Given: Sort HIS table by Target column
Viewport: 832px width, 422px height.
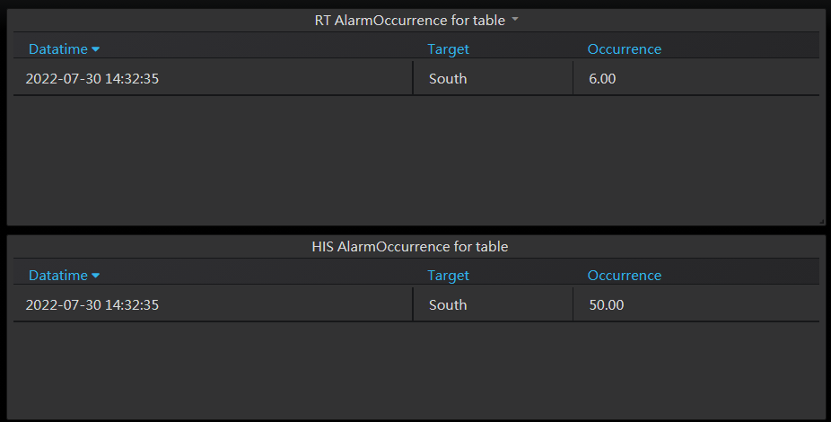Looking at the screenshot, I should click(x=448, y=275).
